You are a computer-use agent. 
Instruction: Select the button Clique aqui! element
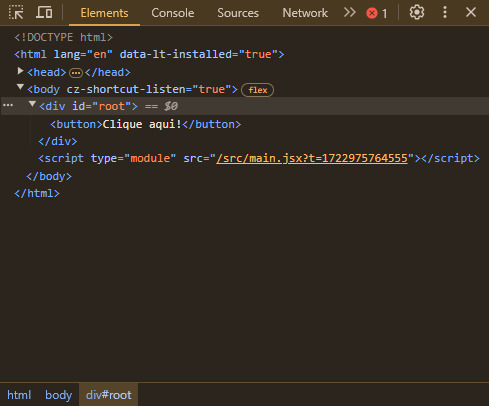point(145,124)
